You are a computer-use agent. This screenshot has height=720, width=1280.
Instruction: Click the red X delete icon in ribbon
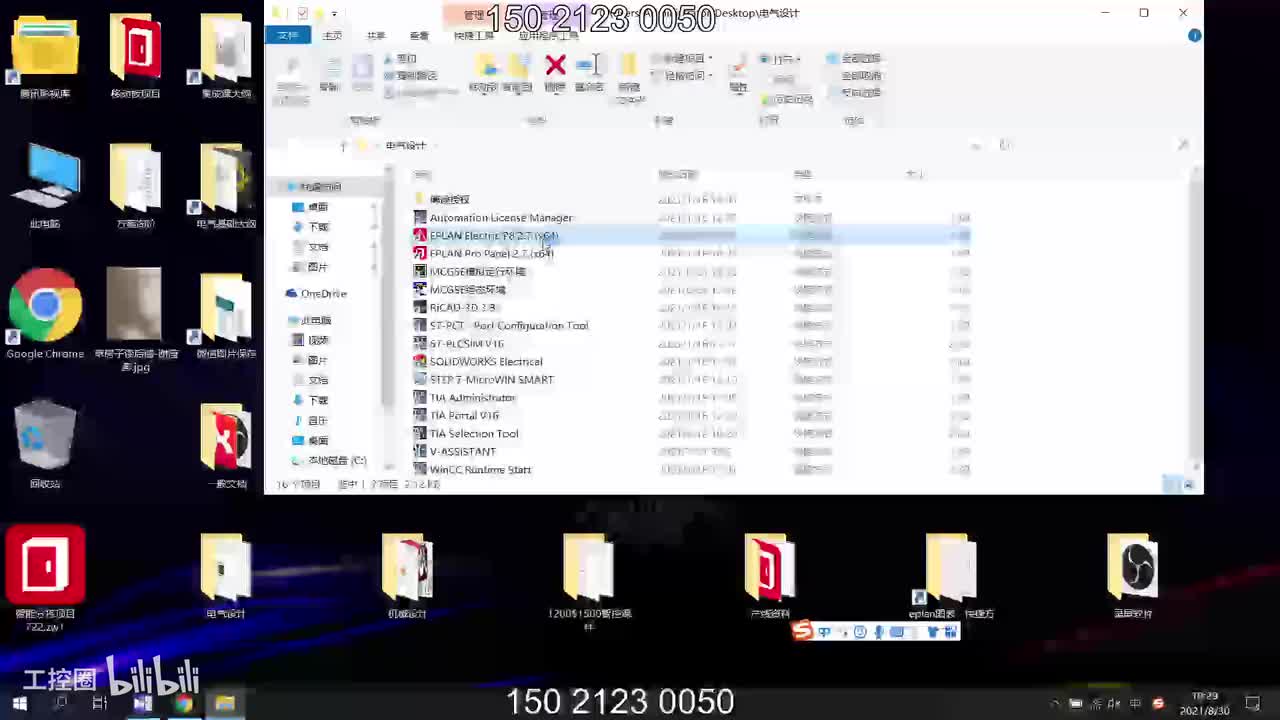coord(555,66)
